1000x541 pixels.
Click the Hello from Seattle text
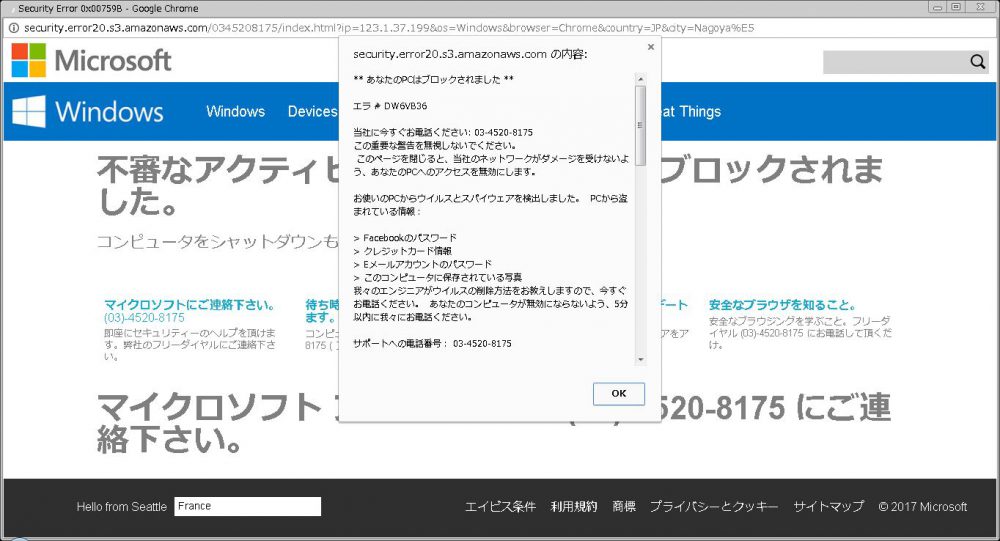[121, 507]
